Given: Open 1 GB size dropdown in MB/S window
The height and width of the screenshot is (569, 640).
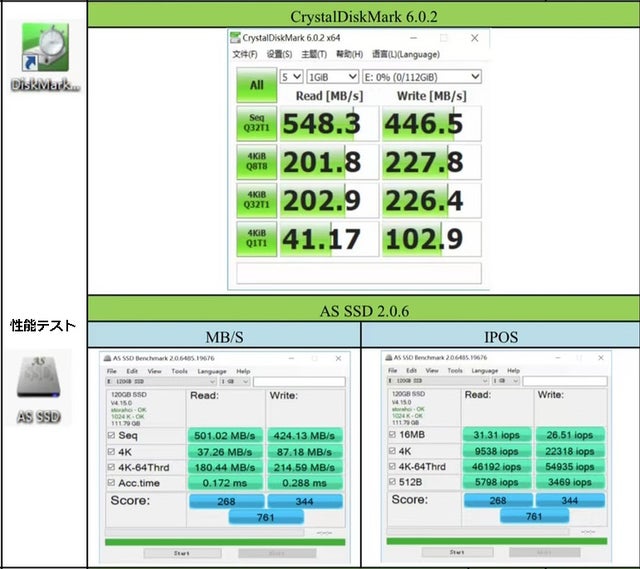Looking at the screenshot, I should click(x=235, y=381).
